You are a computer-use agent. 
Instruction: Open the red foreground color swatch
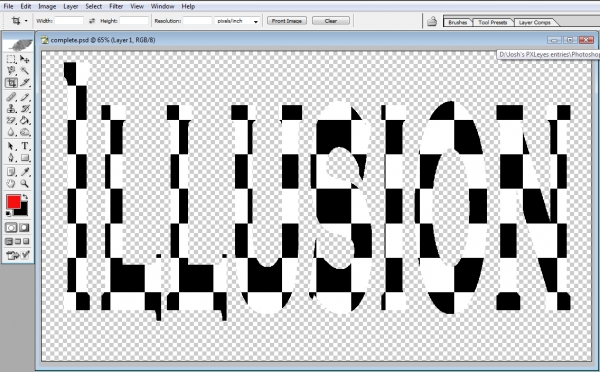click(x=13, y=201)
